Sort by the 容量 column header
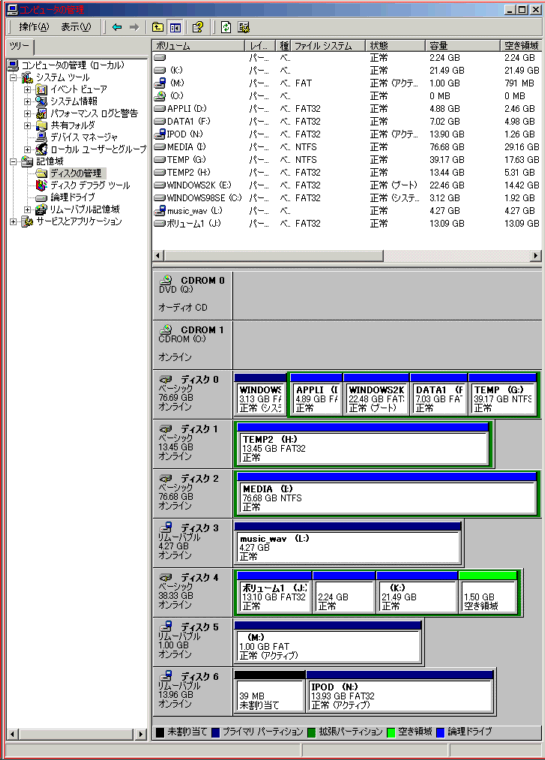 tap(462, 46)
